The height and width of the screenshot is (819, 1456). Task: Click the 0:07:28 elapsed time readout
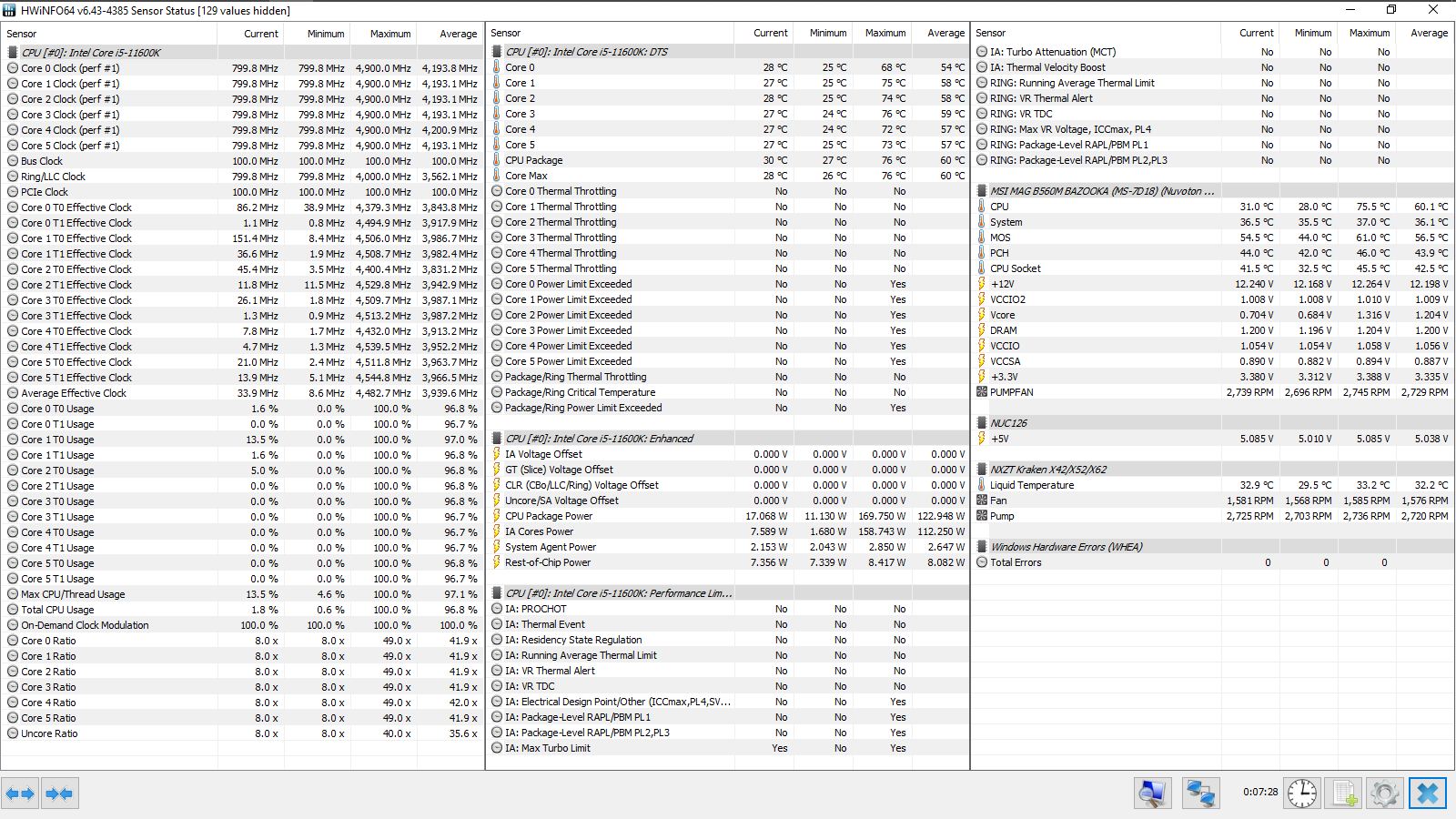click(1260, 792)
